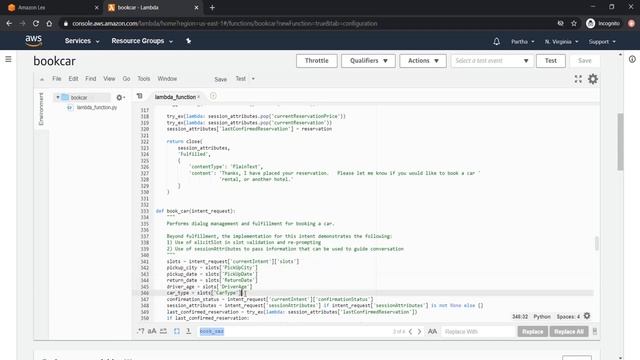Open the status bar settings gear
Screen dimensions: 640x360
(x=587, y=316)
